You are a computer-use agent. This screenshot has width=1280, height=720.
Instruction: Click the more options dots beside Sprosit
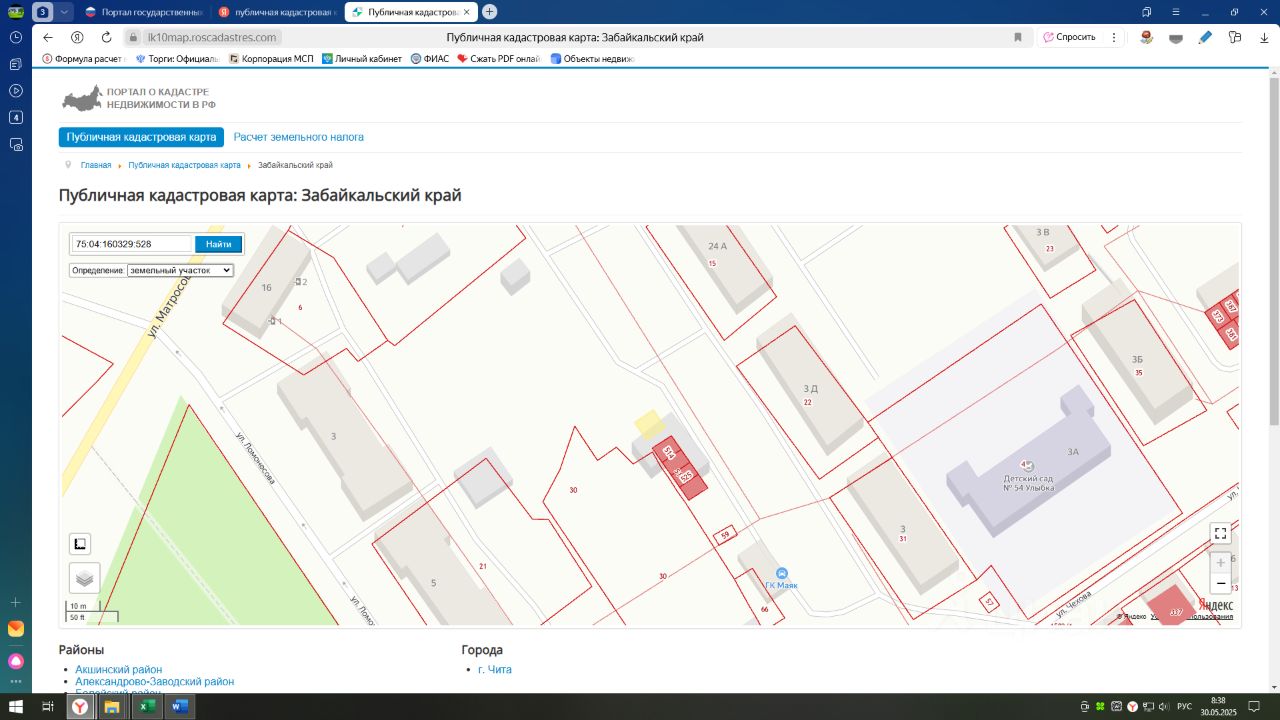1114,37
